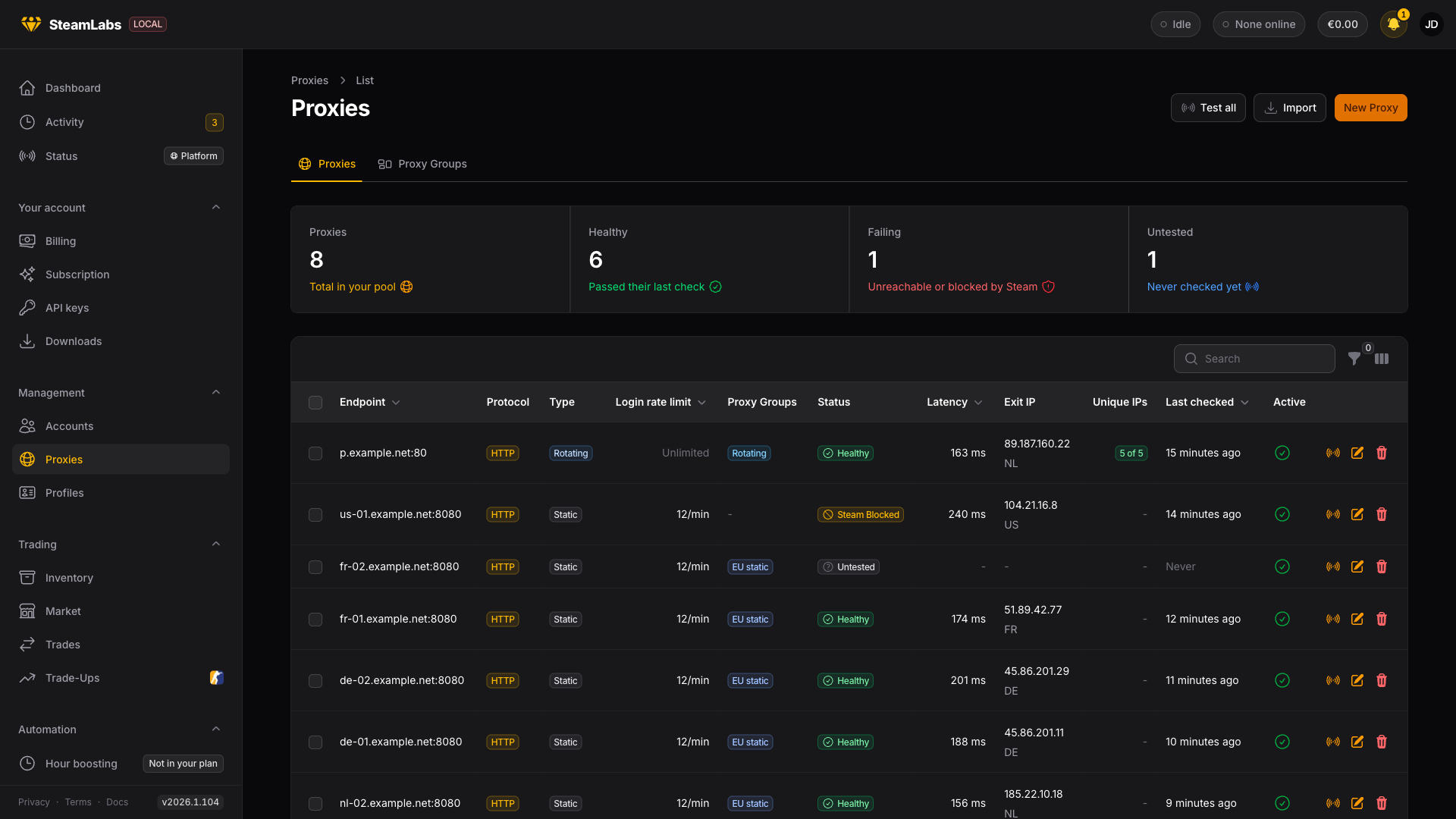Delete the us-01.example.net:8080 proxy
The width and height of the screenshot is (1456, 819).
click(x=1382, y=514)
